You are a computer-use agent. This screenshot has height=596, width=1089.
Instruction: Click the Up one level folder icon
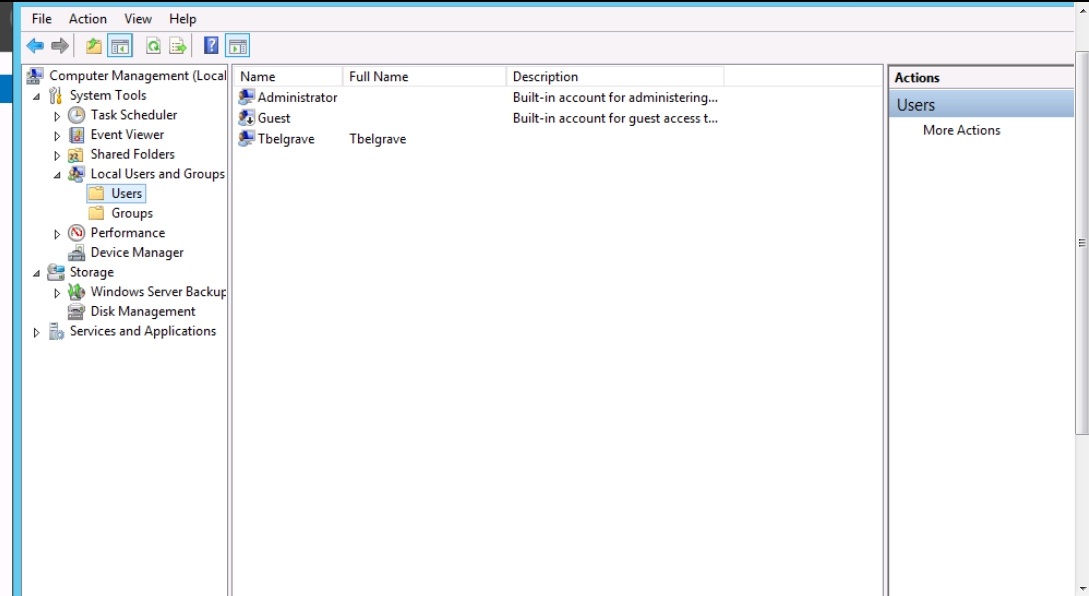pos(93,46)
